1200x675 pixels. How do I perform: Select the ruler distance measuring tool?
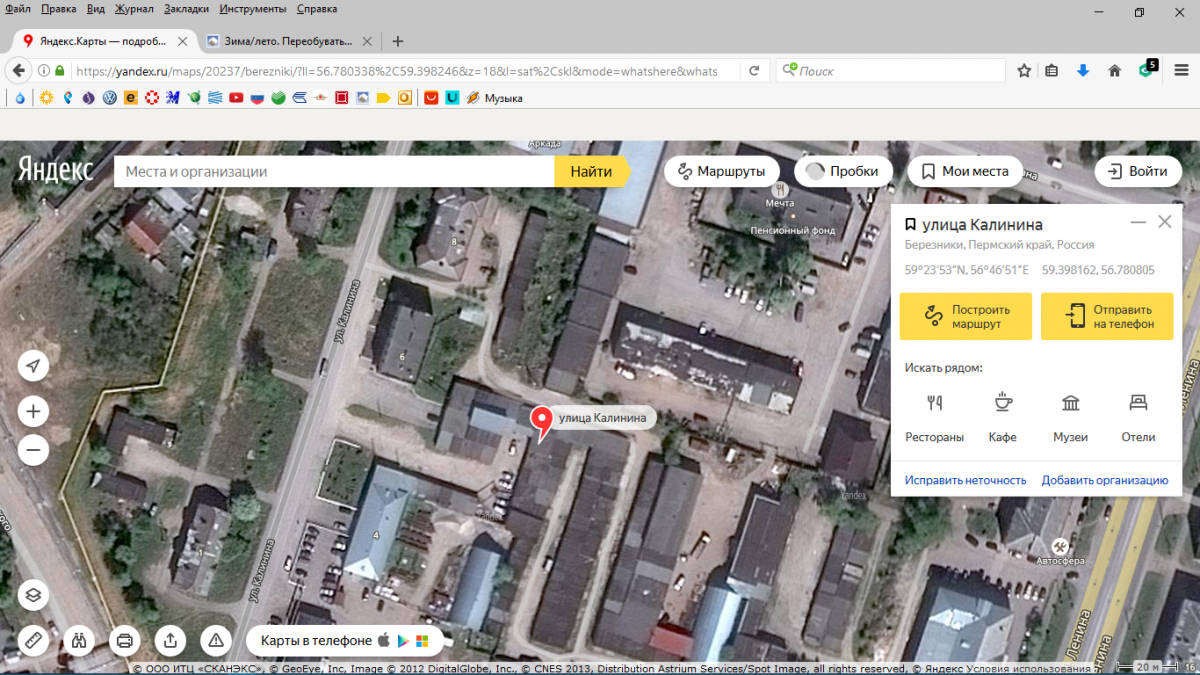pos(33,640)
